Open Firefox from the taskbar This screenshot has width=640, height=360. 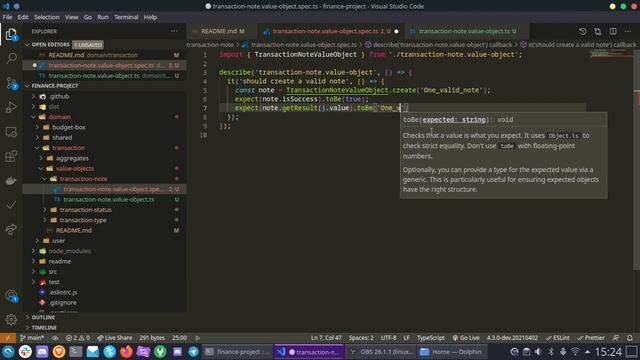[x=126, y=351]
